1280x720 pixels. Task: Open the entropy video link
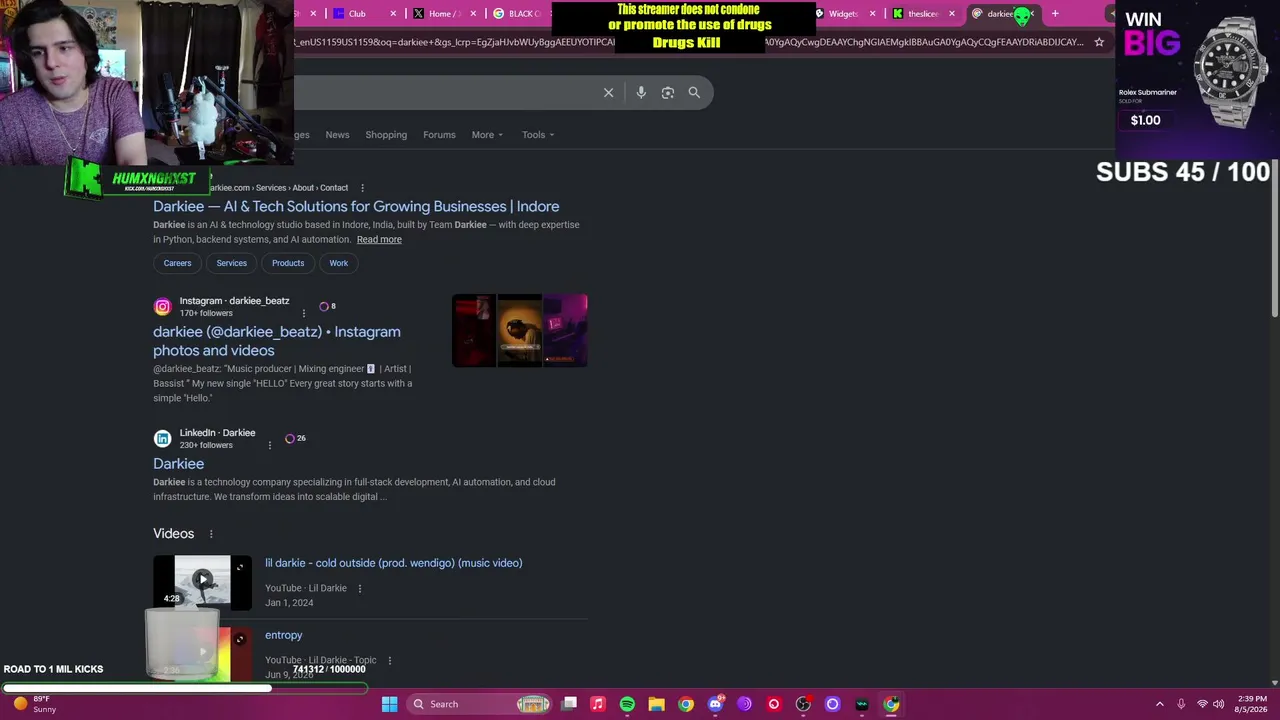(284, 635)
